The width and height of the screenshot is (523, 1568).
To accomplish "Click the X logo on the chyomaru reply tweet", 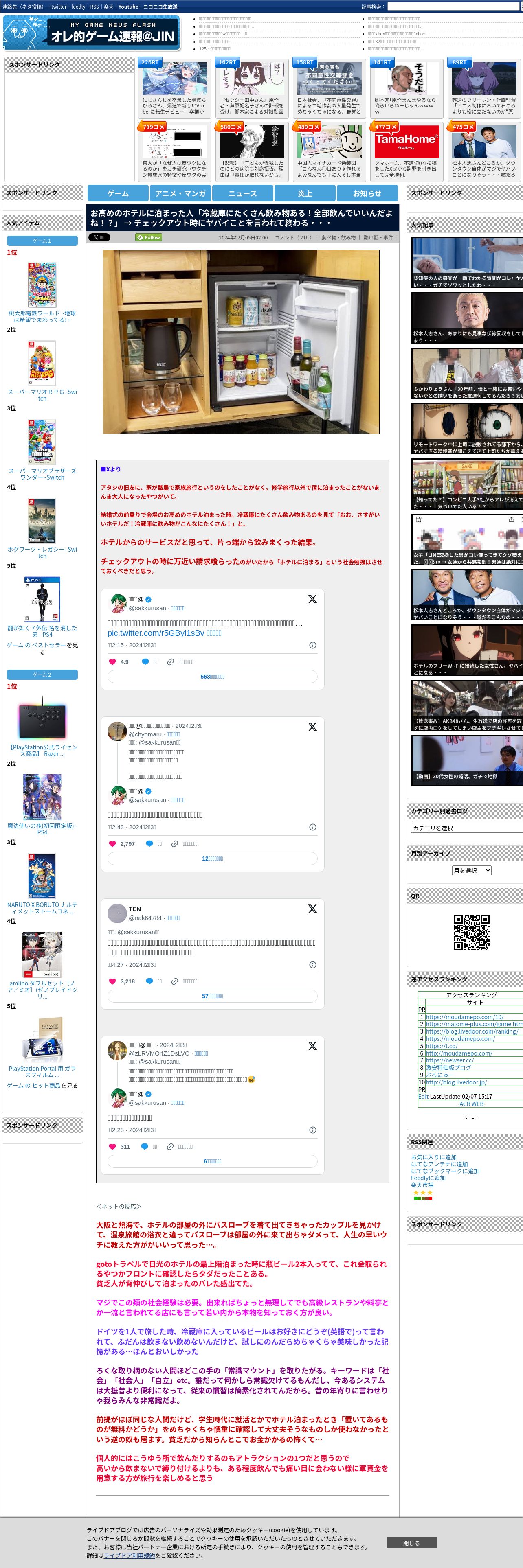I will coord(312,727).
